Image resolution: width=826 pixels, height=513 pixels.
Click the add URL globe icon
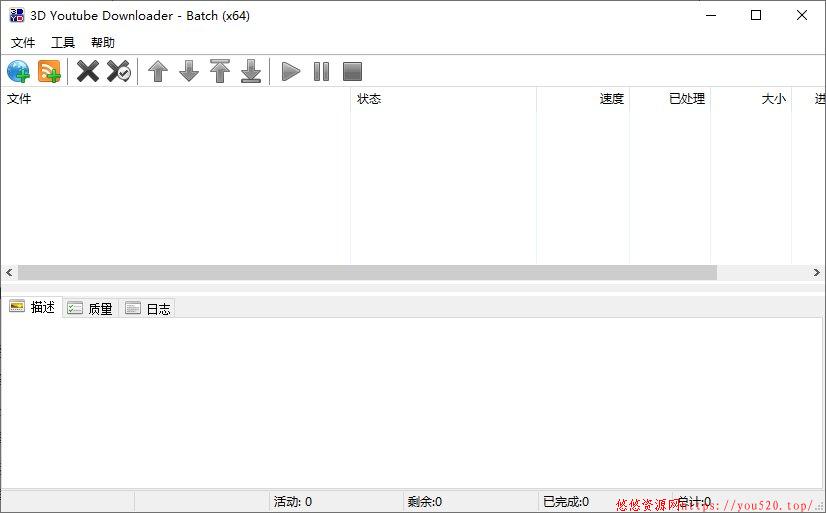(18, 71)
